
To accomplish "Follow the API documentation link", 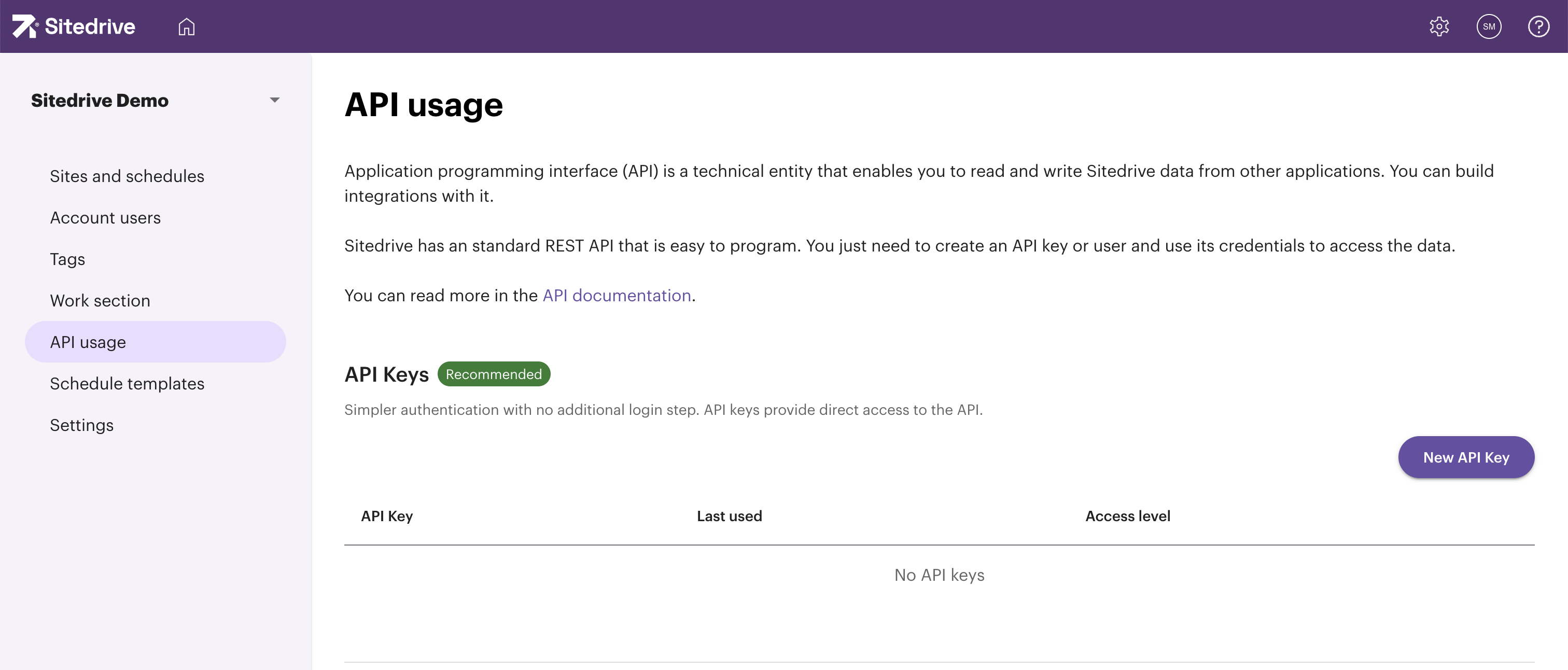I will pos(617,295).
